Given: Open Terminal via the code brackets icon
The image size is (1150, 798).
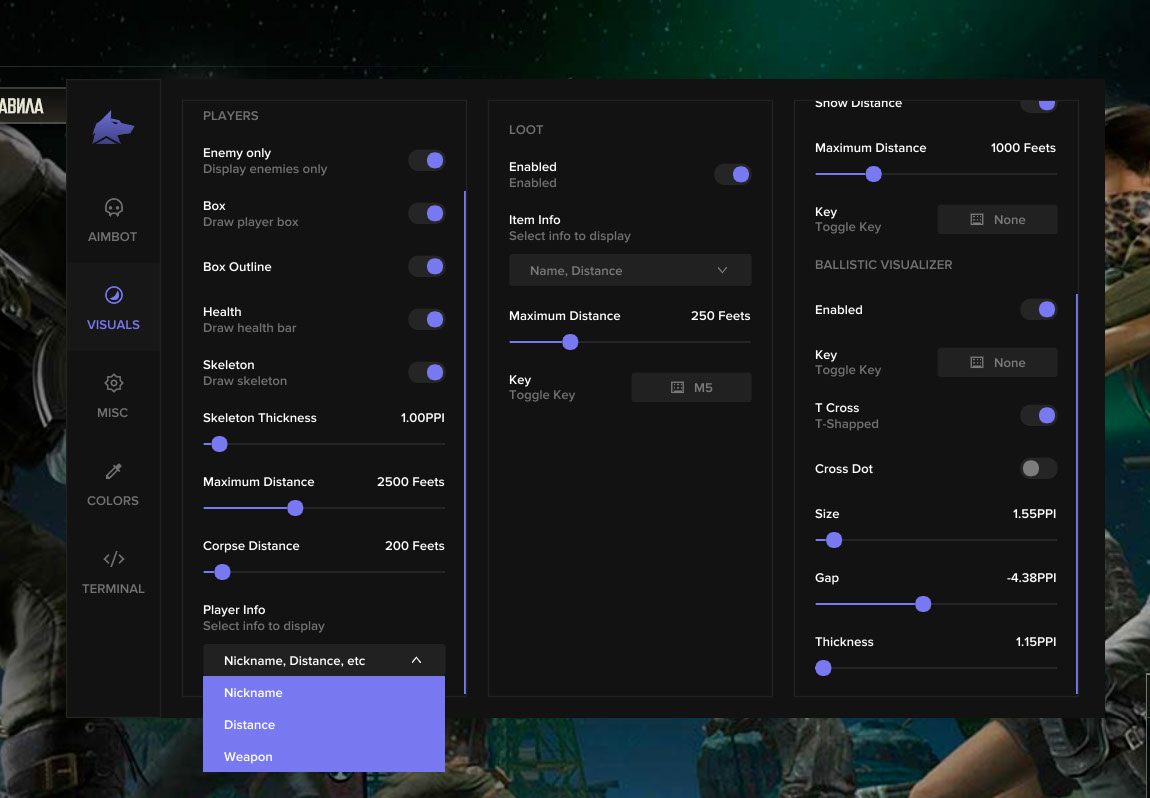Looking at the screenshot, I should coord(113,559).
